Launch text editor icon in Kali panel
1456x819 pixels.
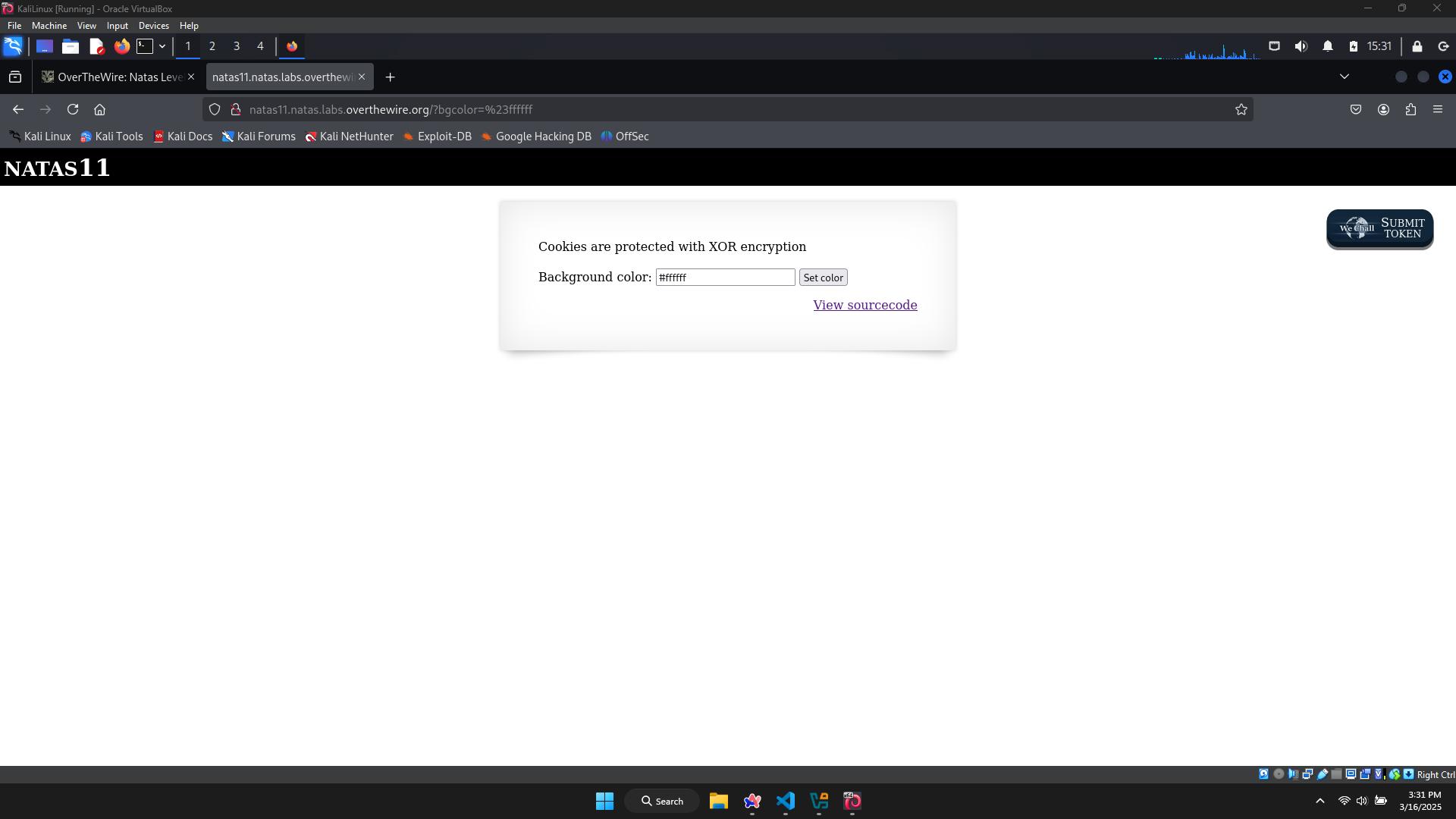coord(96,46)
